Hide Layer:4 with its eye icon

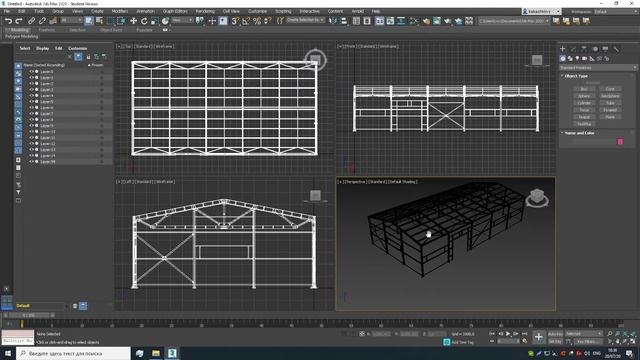[x=31, y=96]
